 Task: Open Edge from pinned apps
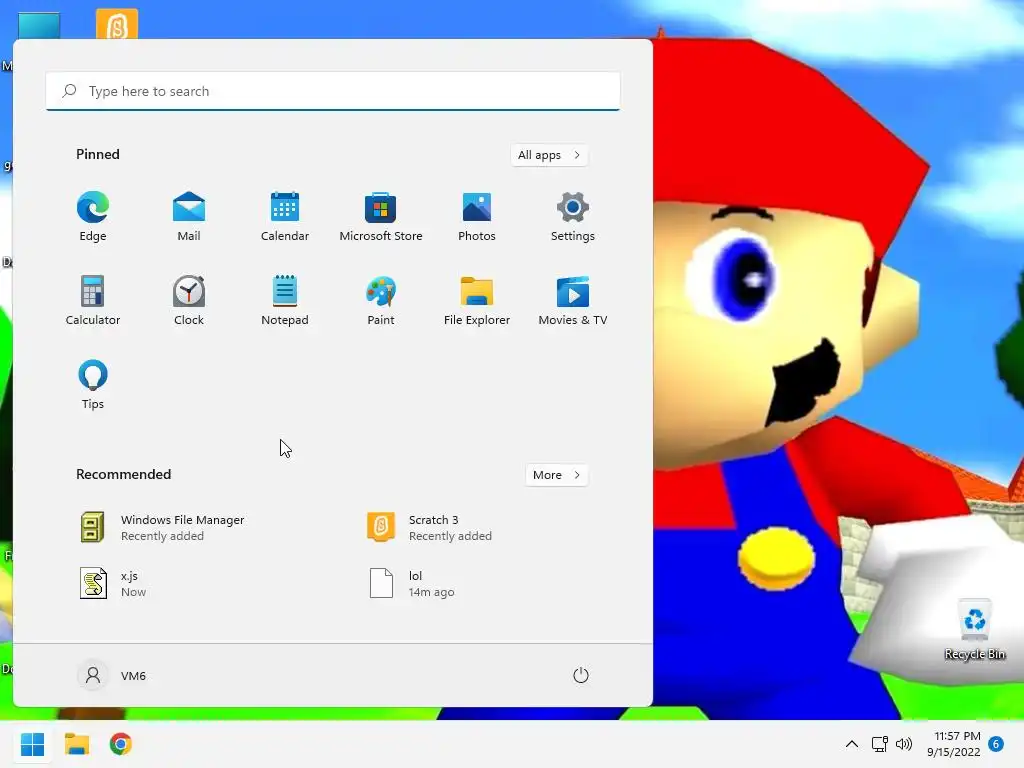[x=93, y=217]
